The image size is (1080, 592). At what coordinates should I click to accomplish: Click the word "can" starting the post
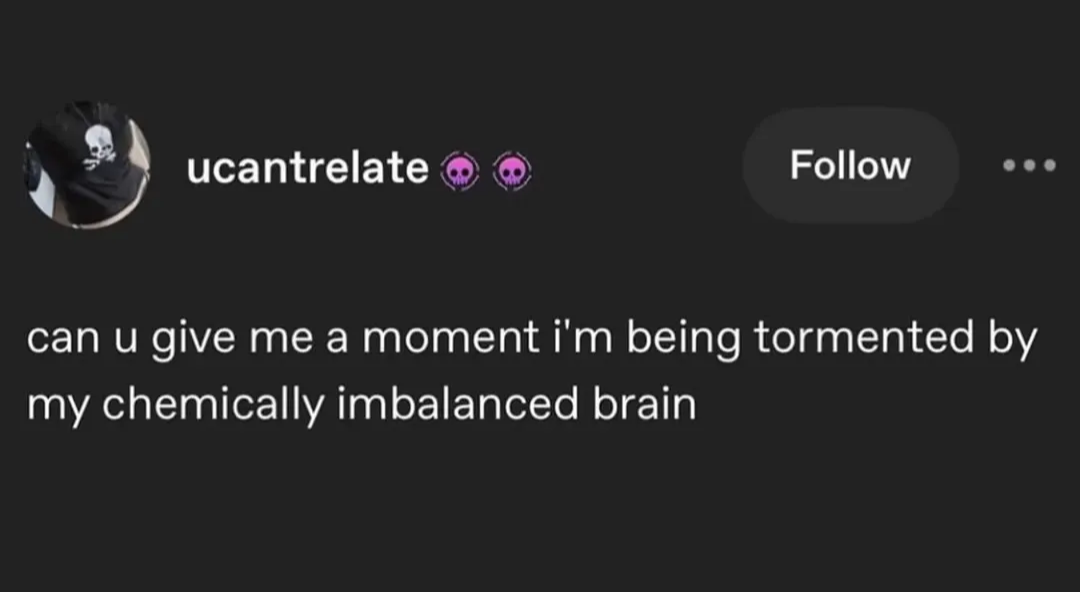tap(58, 341)
